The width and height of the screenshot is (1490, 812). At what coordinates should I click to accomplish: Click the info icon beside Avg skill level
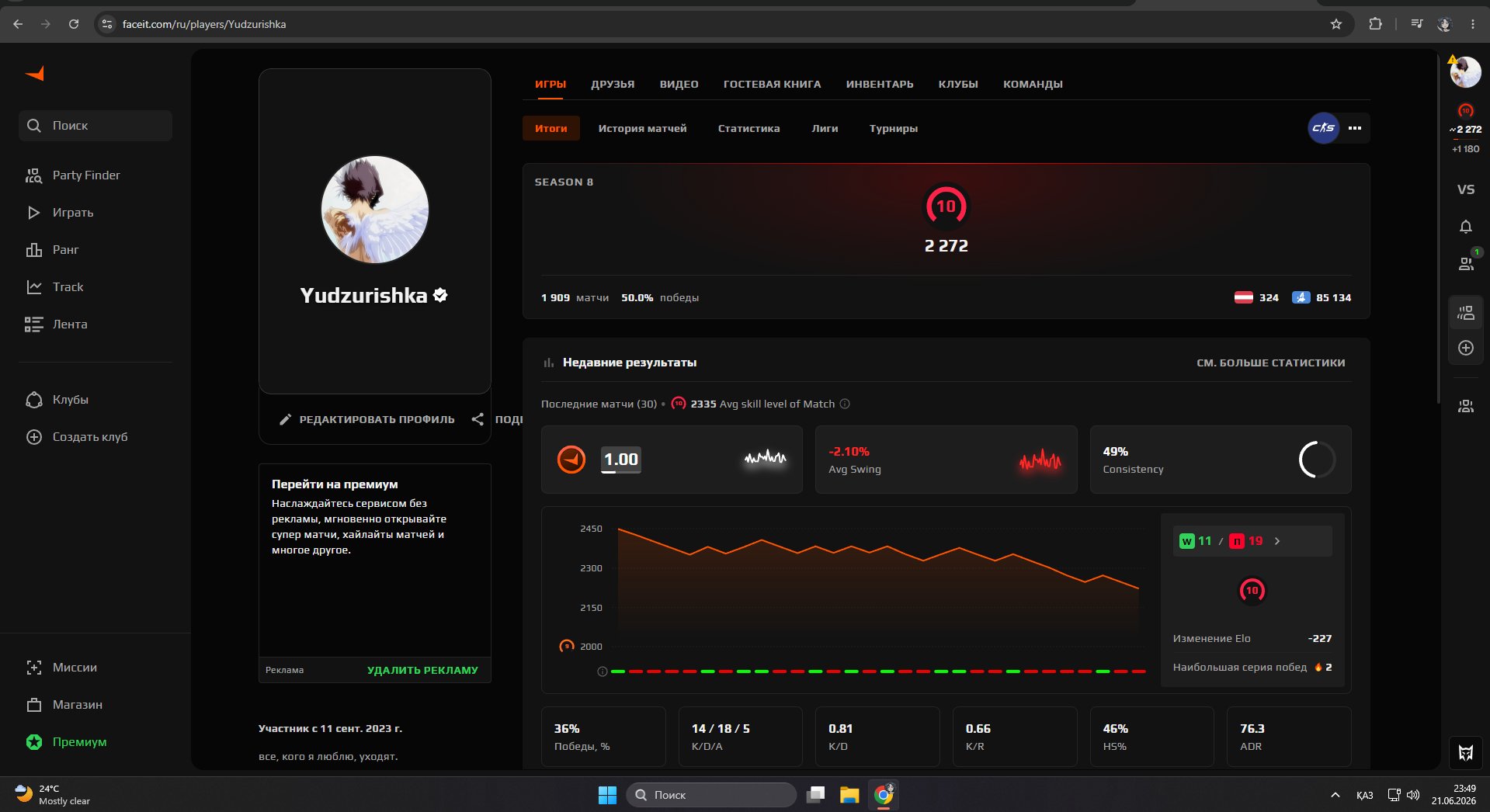pyautogui.click(x=845, y=404)
